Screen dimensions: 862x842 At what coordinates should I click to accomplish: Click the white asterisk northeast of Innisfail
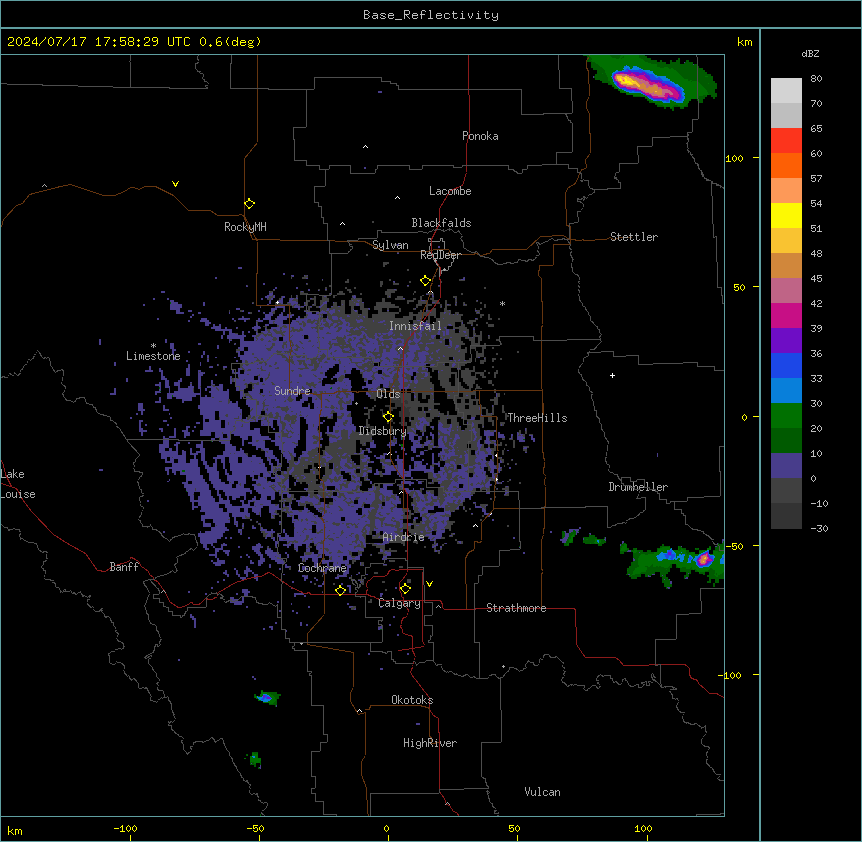pos(502,303)
